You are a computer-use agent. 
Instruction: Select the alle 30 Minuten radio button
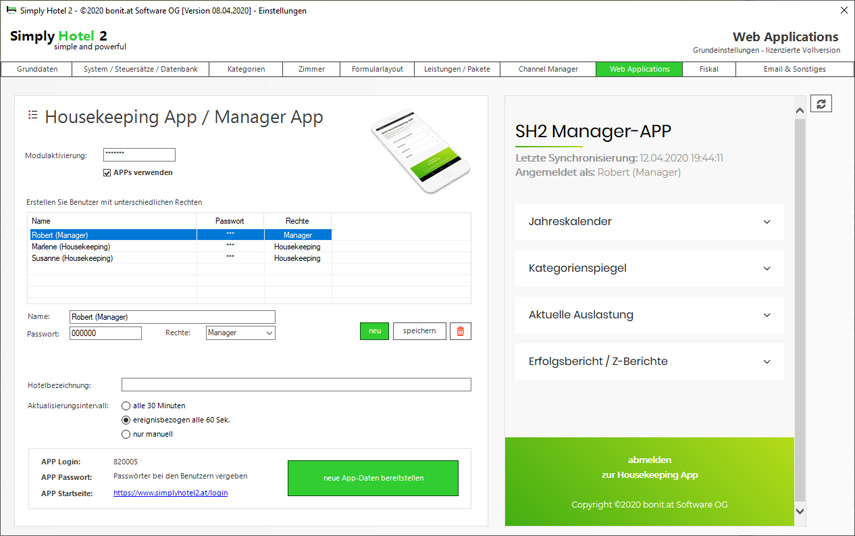(x=126, y=406)
